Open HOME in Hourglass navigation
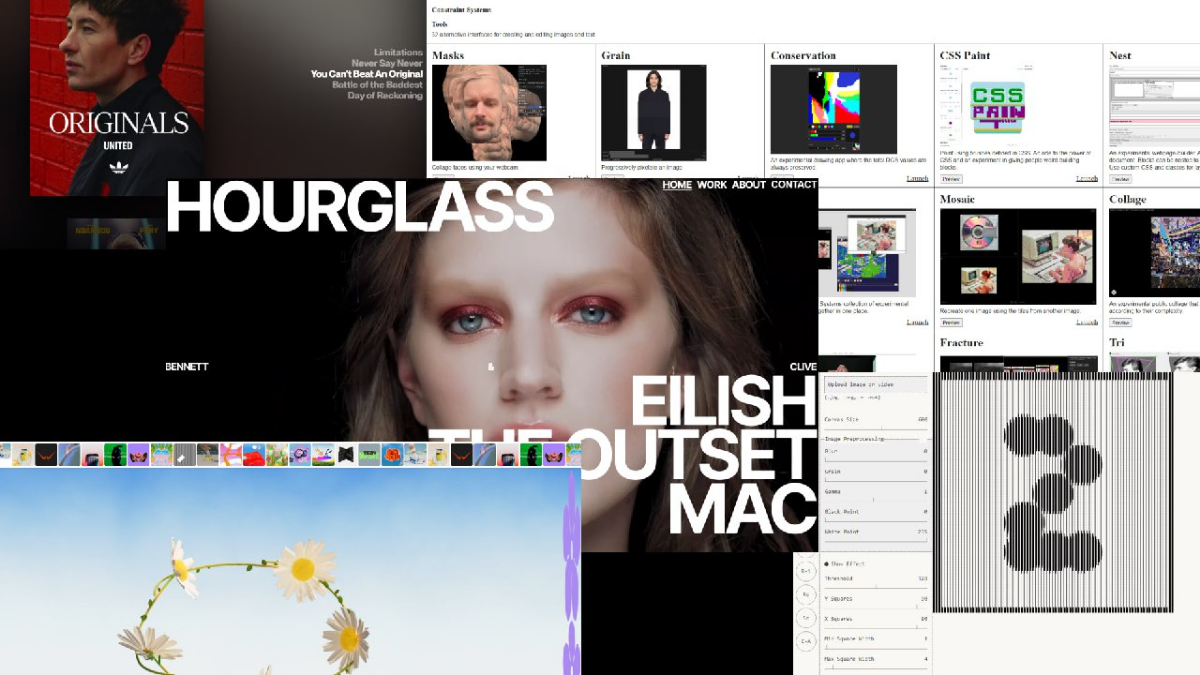The height and width of the screenshot is (675, 1200). click(677, 185)
